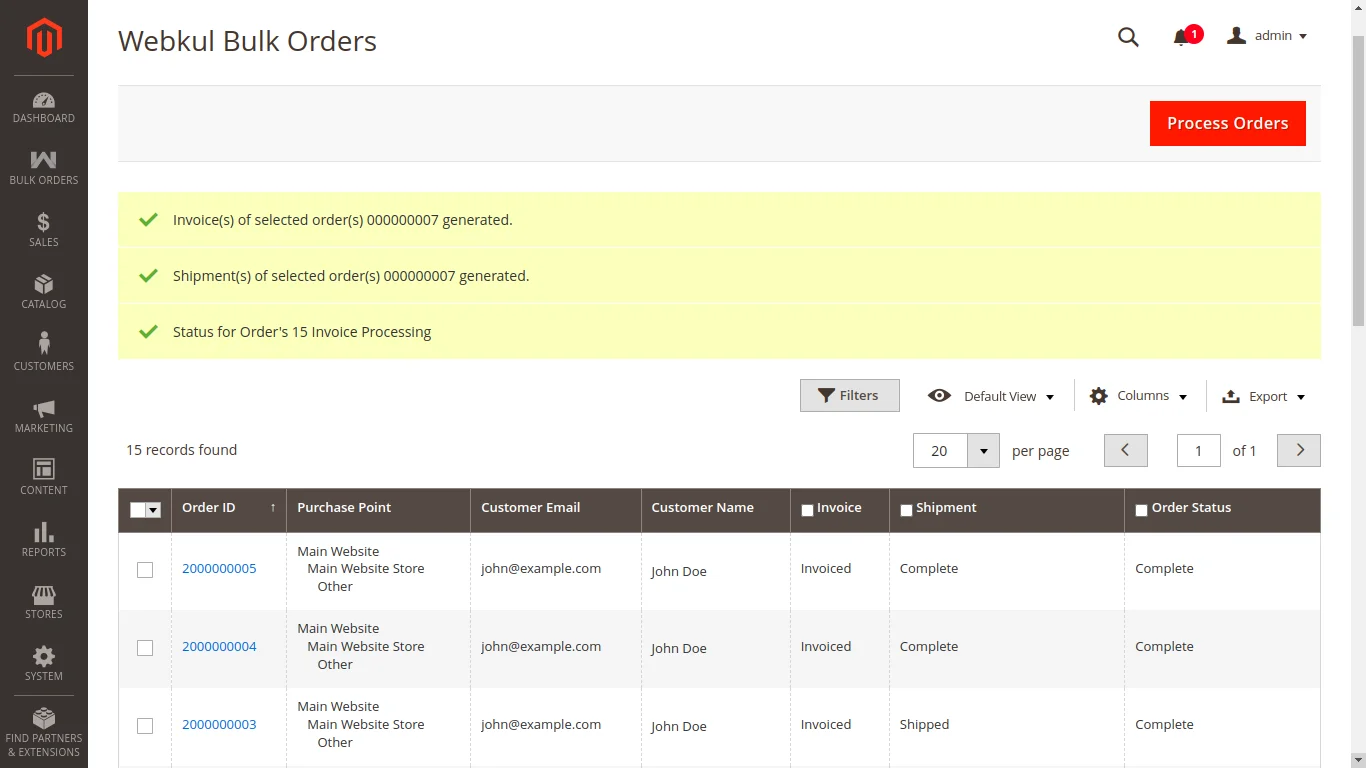Open the Dashboard from the sidebar
1366x768 pixels.
coord(43,104)
